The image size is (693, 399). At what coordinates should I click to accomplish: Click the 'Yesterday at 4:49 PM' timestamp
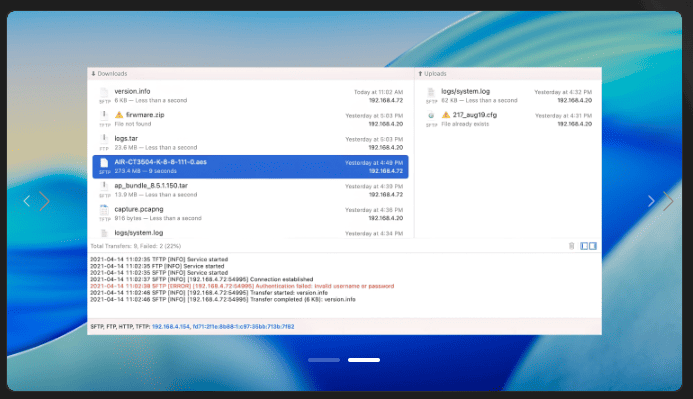374,163
